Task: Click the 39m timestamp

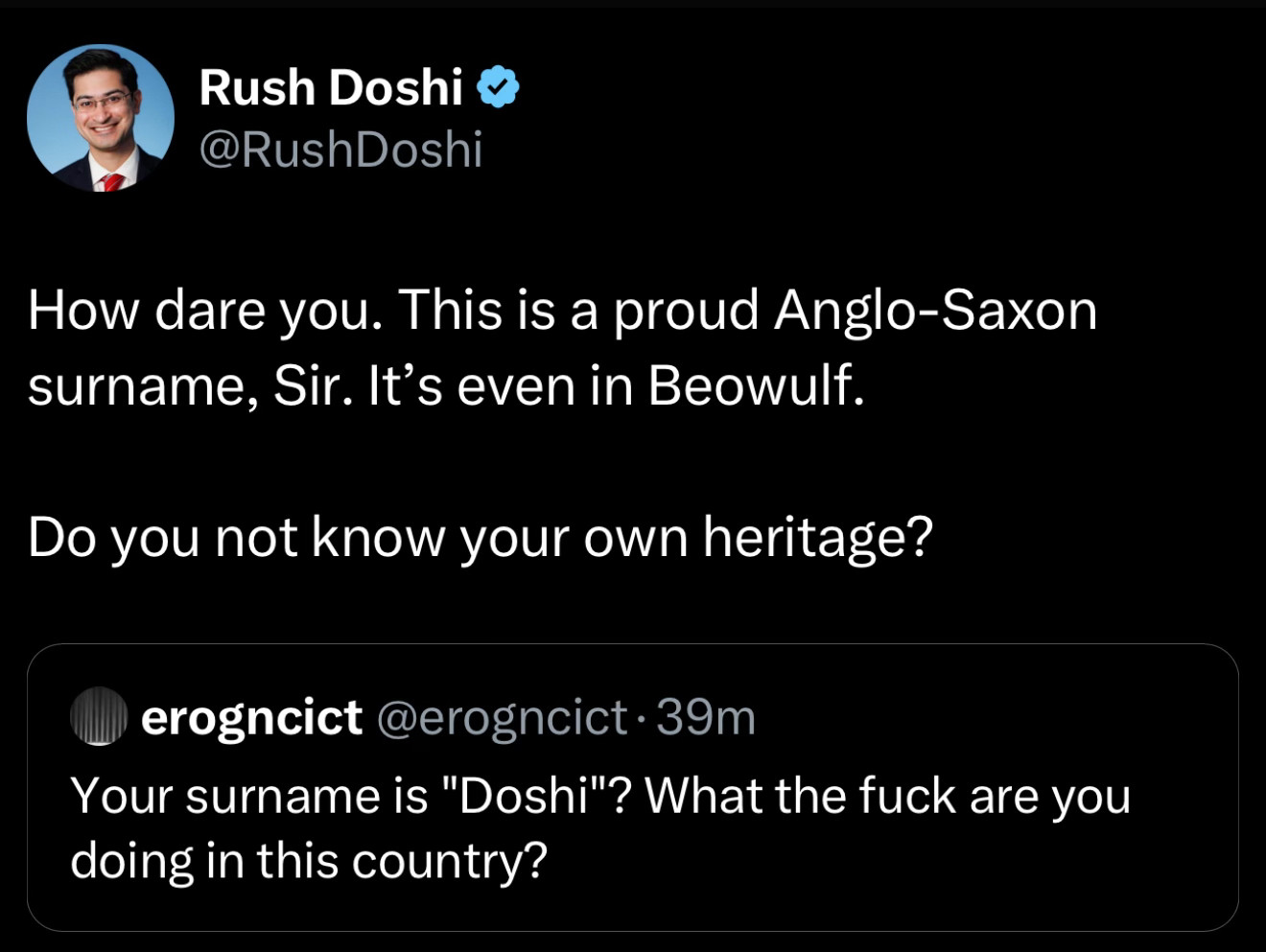Action: coord(706,717)
